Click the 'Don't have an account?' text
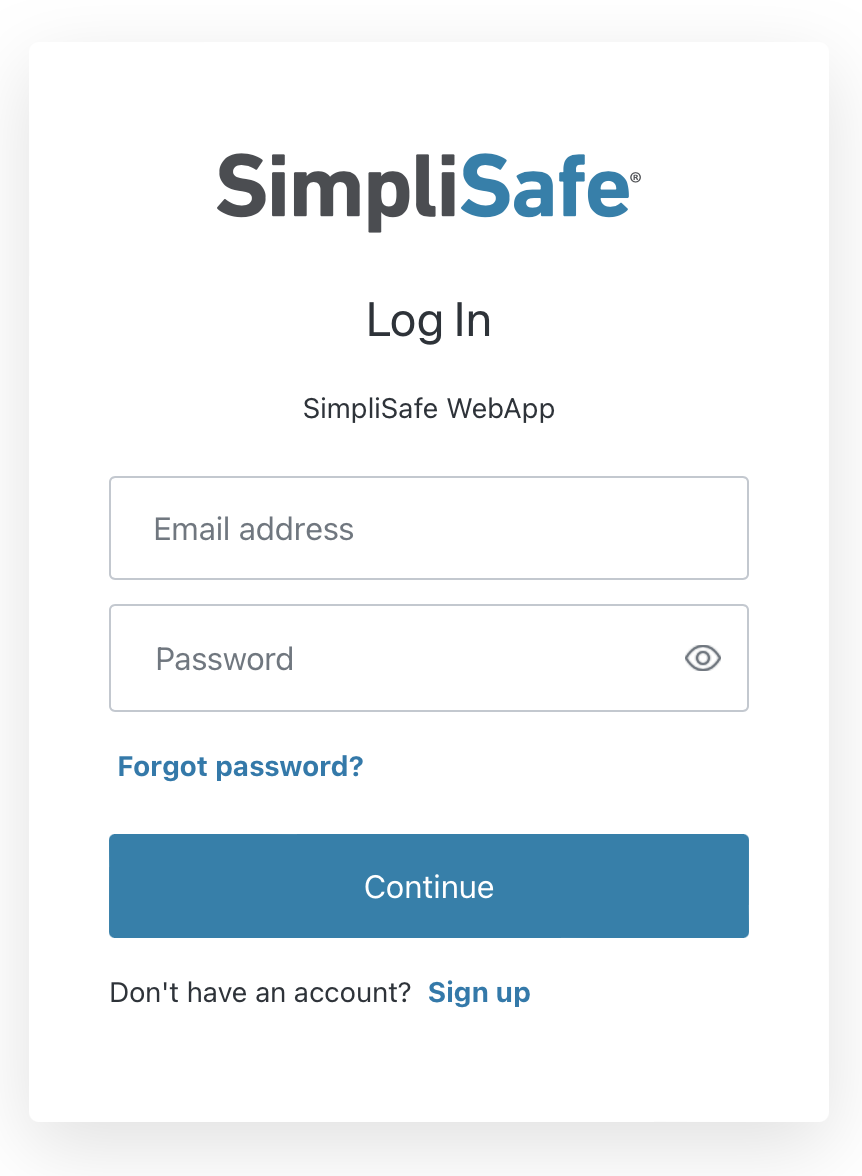This screenshot has height=1176, width=862. (260, 992)
